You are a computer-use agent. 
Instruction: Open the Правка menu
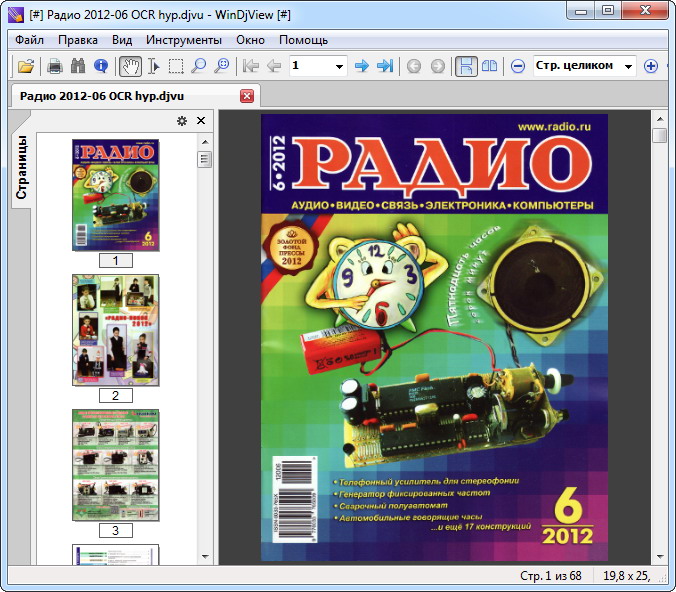(x=78, y=40)
